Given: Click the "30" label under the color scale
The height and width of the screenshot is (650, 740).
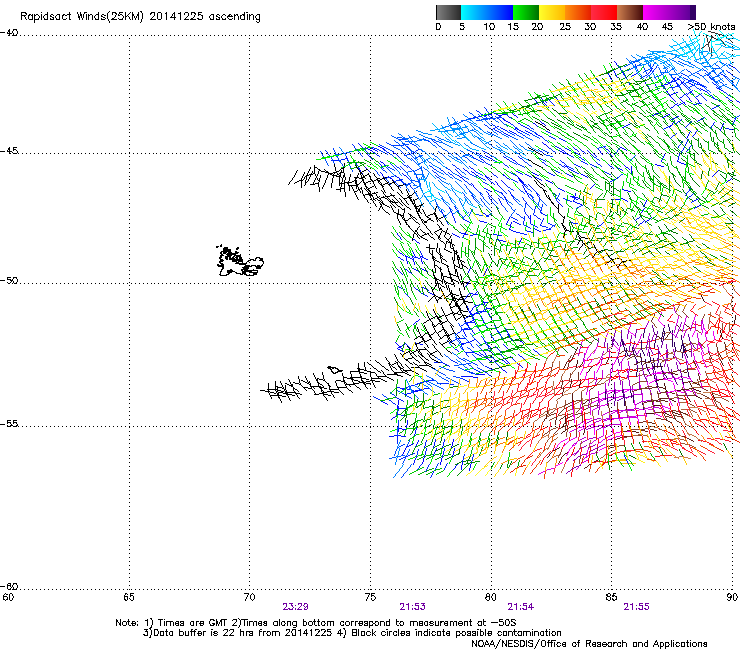Looking at the screenshot, I should [590, 27].
